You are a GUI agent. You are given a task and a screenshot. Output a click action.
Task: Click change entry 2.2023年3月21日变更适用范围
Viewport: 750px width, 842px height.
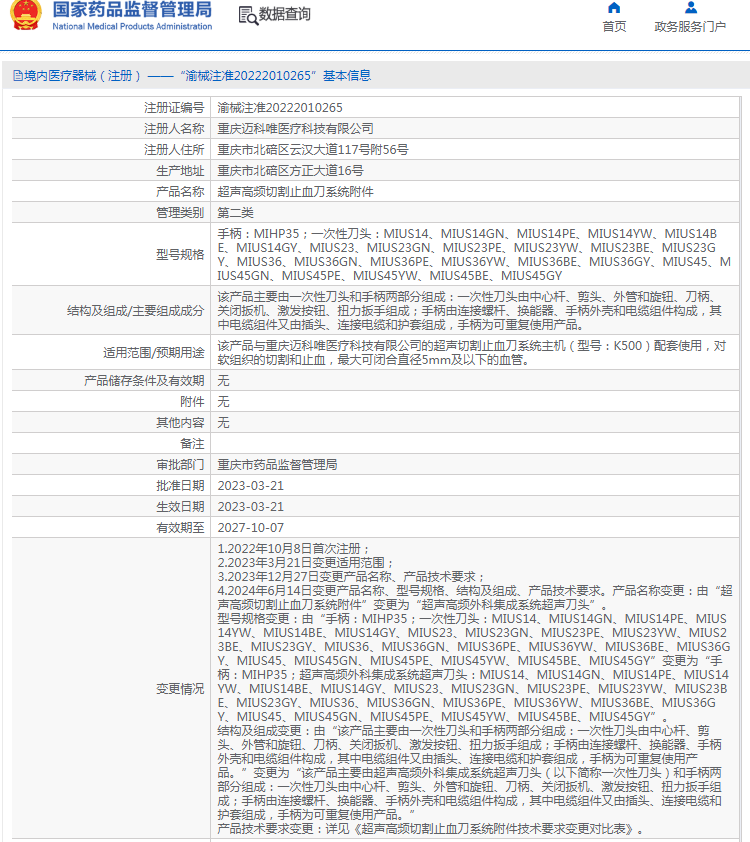pyautogui.click(x=305, y=563)
